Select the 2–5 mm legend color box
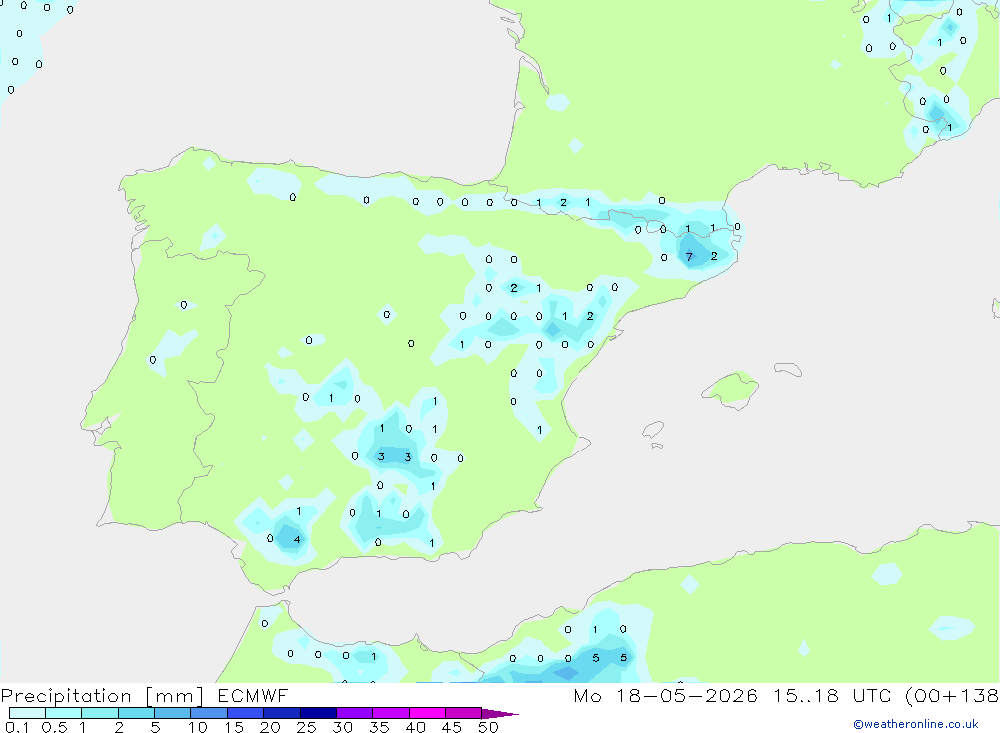The width and height of the screenshot is (1000, 733). [136, 713]
